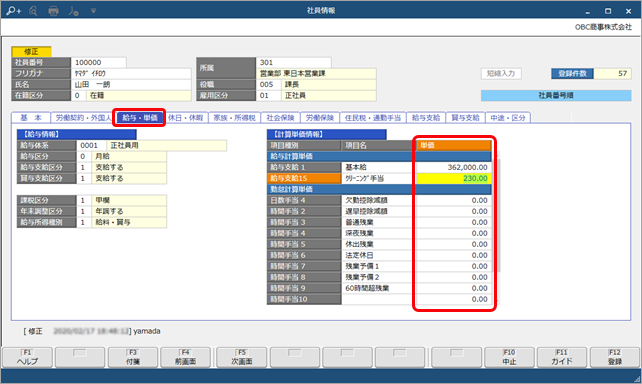
Task: Click the search-add magnifier icon in title bar
Action: pos(13,10)
